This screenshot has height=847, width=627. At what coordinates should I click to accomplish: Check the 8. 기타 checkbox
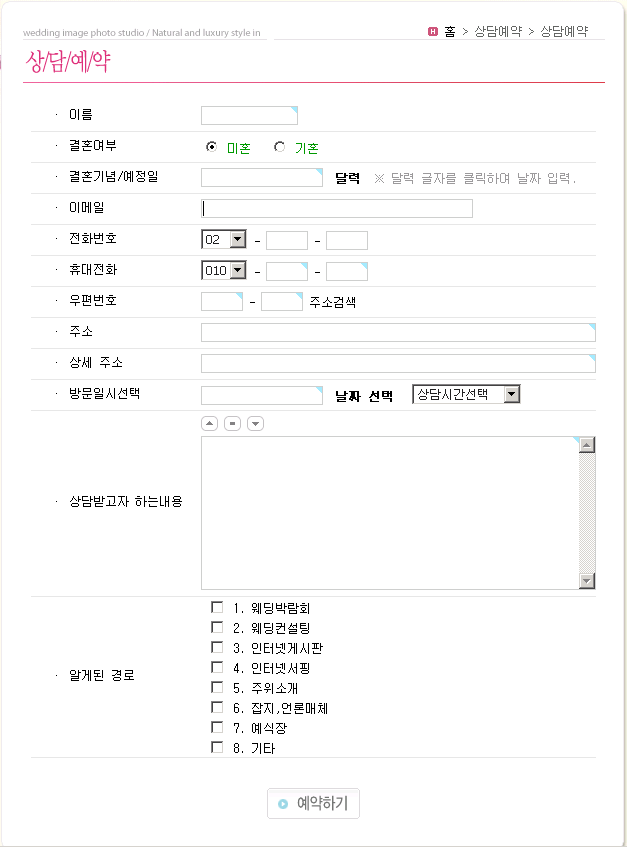coord(217,747)
